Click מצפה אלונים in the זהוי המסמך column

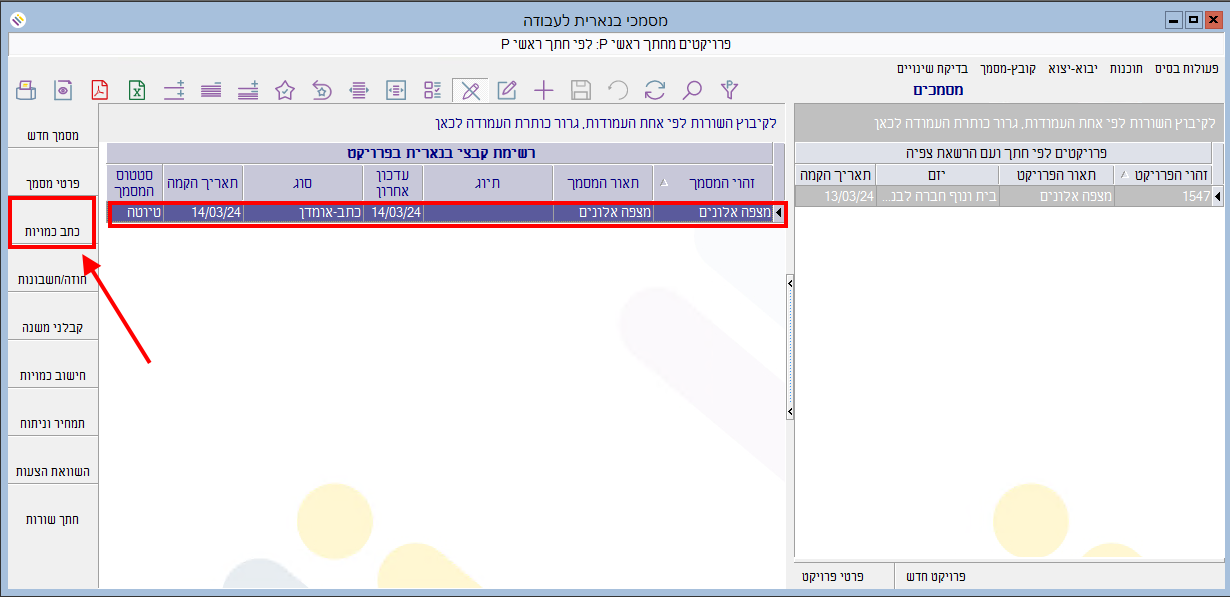tap(713, 213)
